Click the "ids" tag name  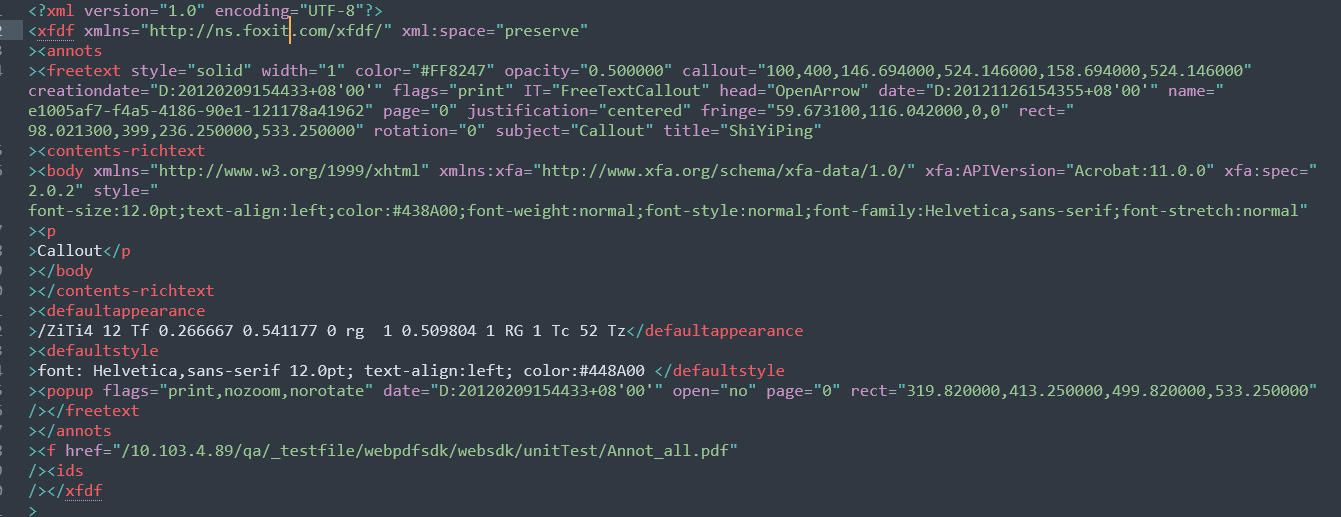pos(69,470)
